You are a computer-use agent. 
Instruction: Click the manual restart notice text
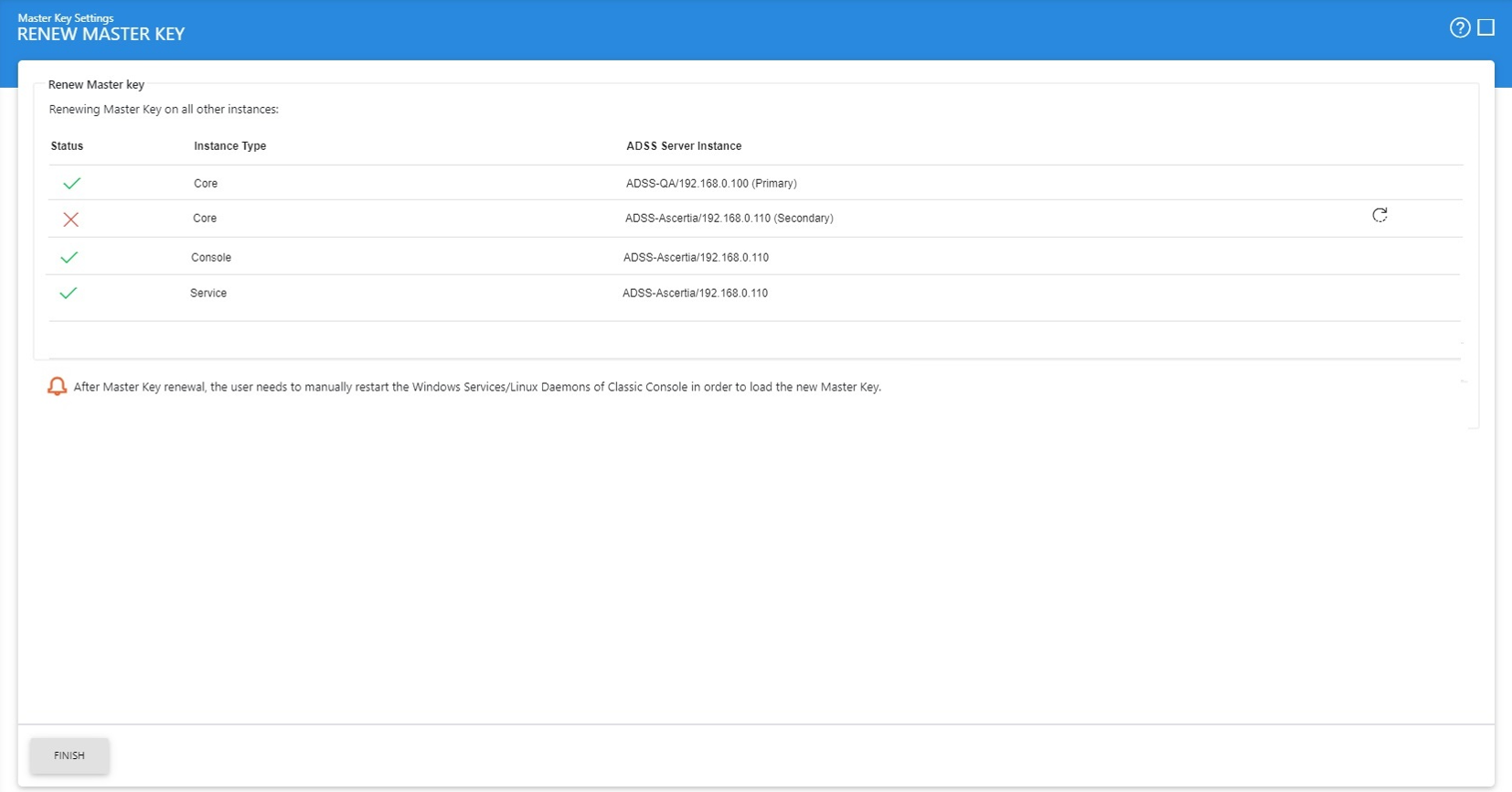pyautogui.click(x=477, y=388)
